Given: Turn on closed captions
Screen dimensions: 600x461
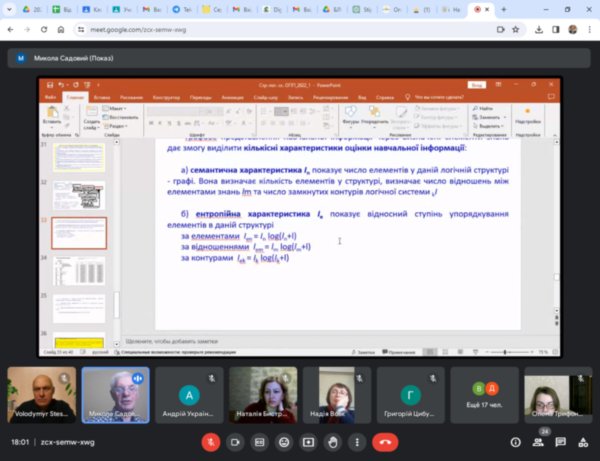Looking at the screenshot, I should 260,441.
